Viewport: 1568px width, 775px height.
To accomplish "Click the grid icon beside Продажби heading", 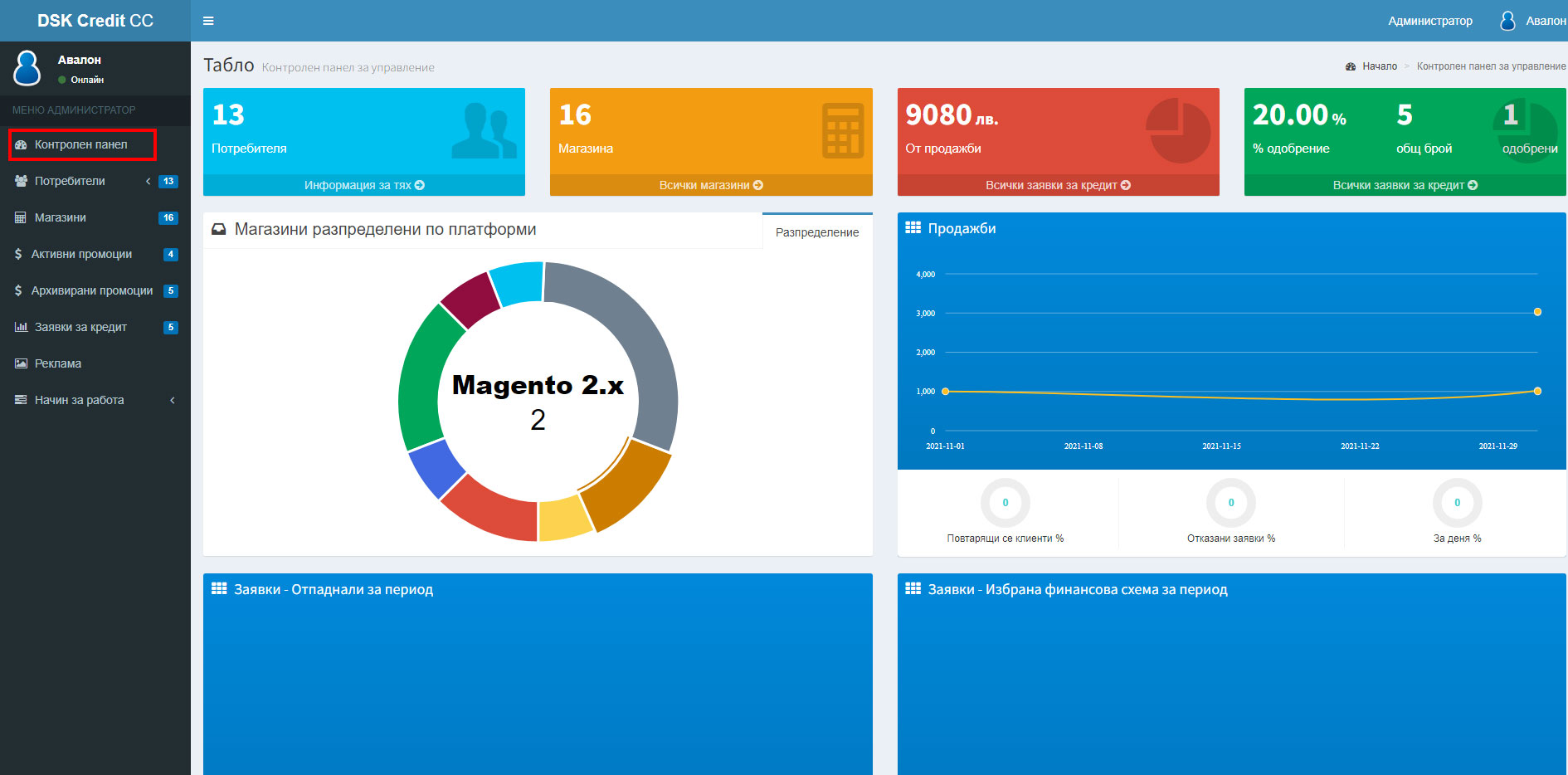I will 913,227.
